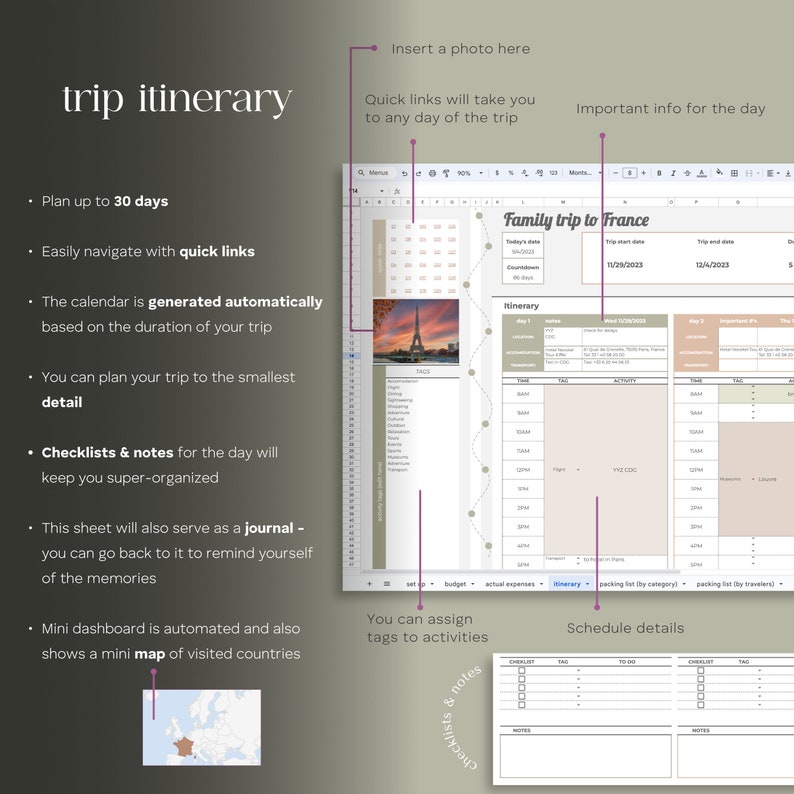Viewport: 794px width, 794px height.
Task: Click the font size field showing 8
Action: [x=629, y=173]
